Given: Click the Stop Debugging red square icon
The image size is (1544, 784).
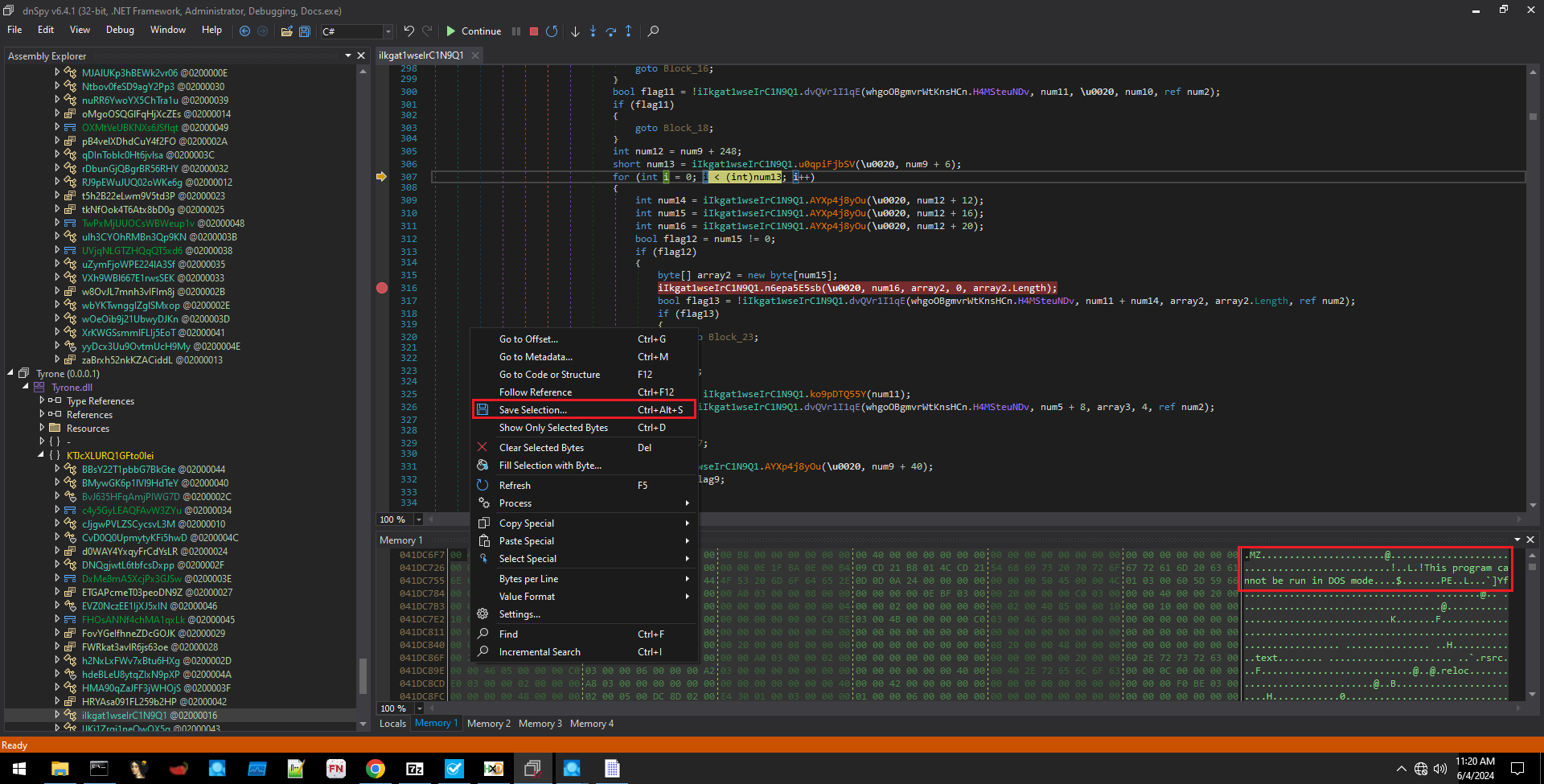Looking at the screenshot, I should coord(533,31).
